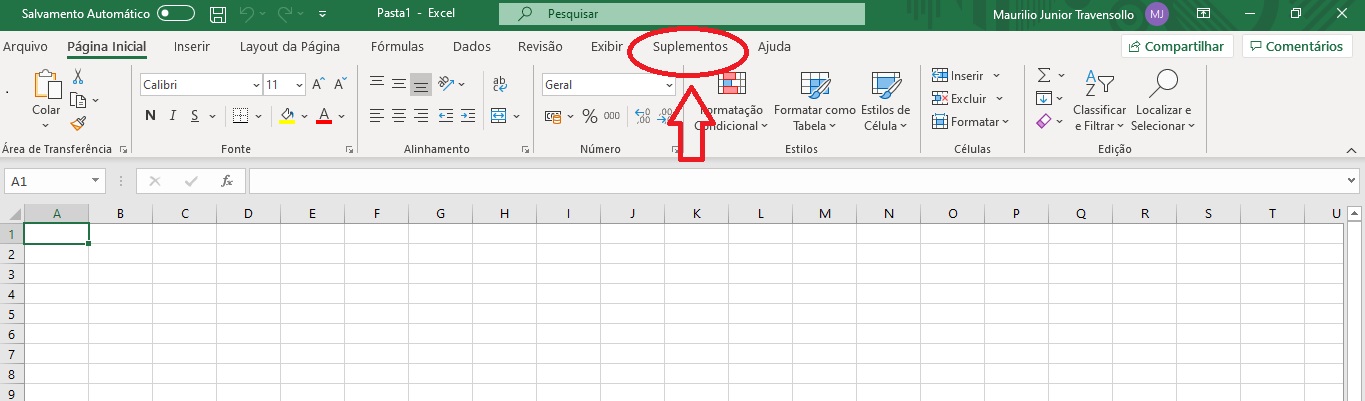Click the Cut scissors icon
Image resolution: width=1365 pixels, height=401 pixels.
78,77
